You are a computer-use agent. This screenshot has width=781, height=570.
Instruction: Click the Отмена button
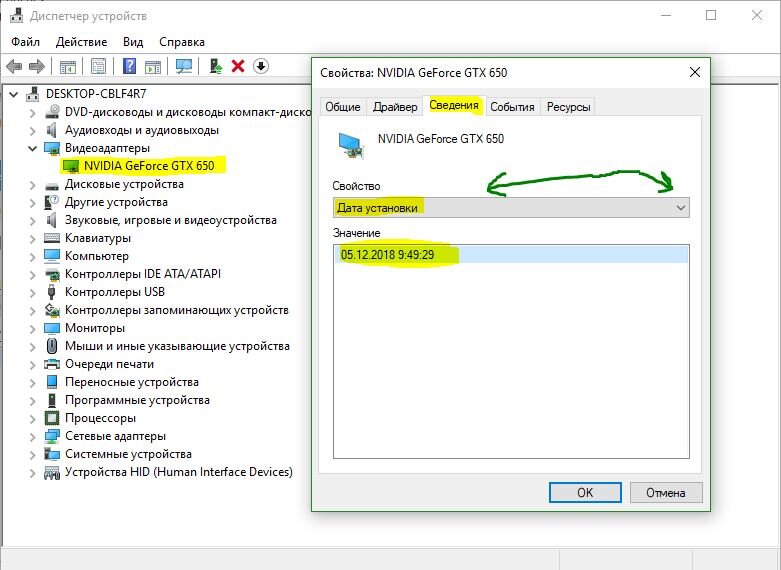666,493
